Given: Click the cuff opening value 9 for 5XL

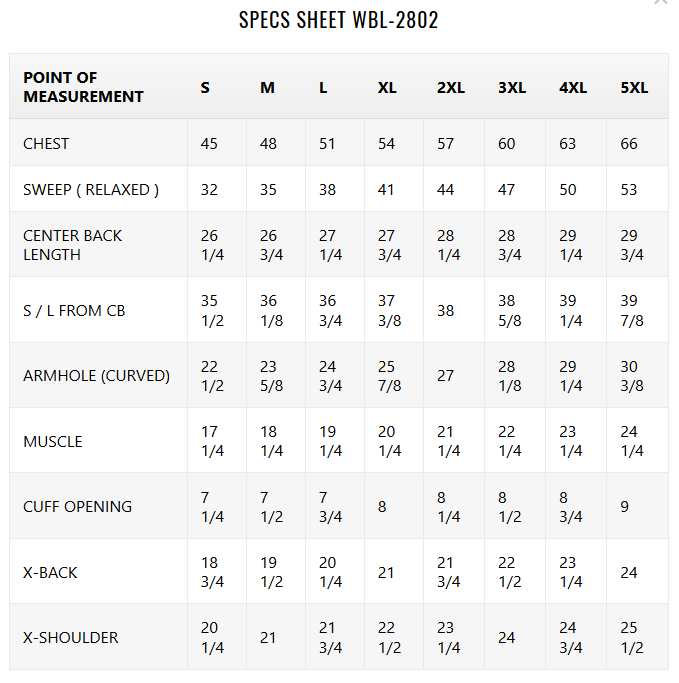Looking at the screenshot, I should (625, 506).
